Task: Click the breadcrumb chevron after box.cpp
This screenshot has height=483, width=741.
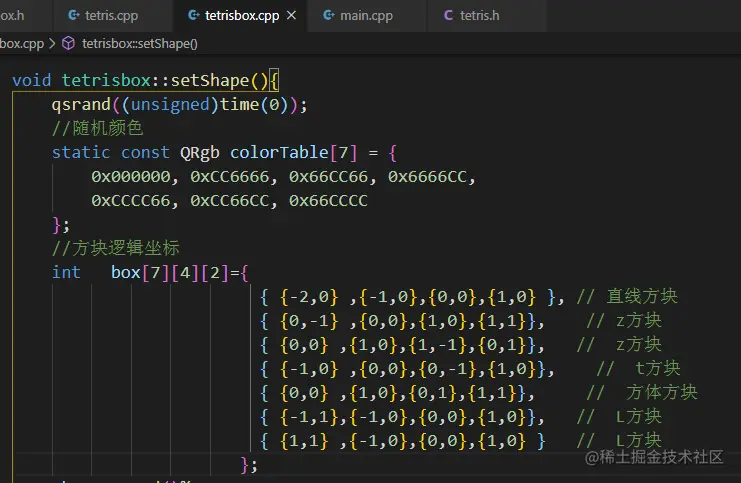Action: click(52, 43)
